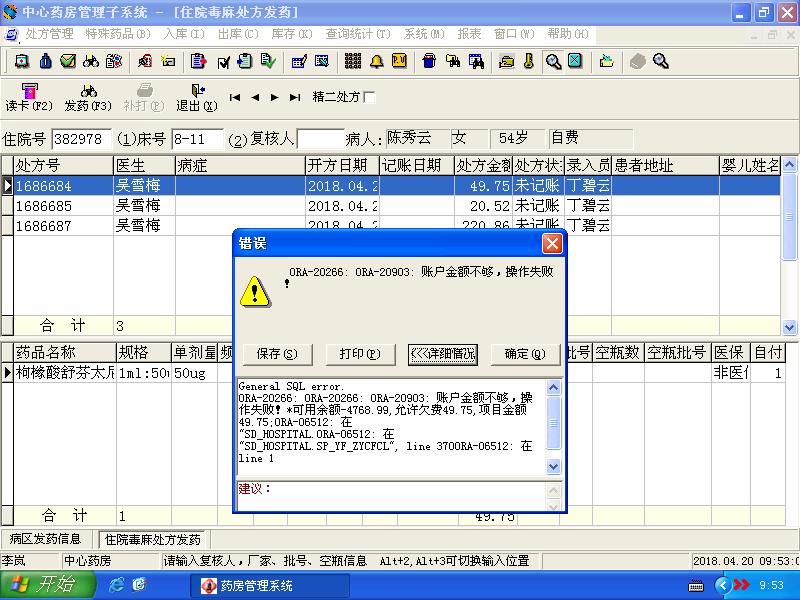Click the first-aid kit toolbar icon
The height and width of the screenshot is (600, 800).
click(21, 61)
